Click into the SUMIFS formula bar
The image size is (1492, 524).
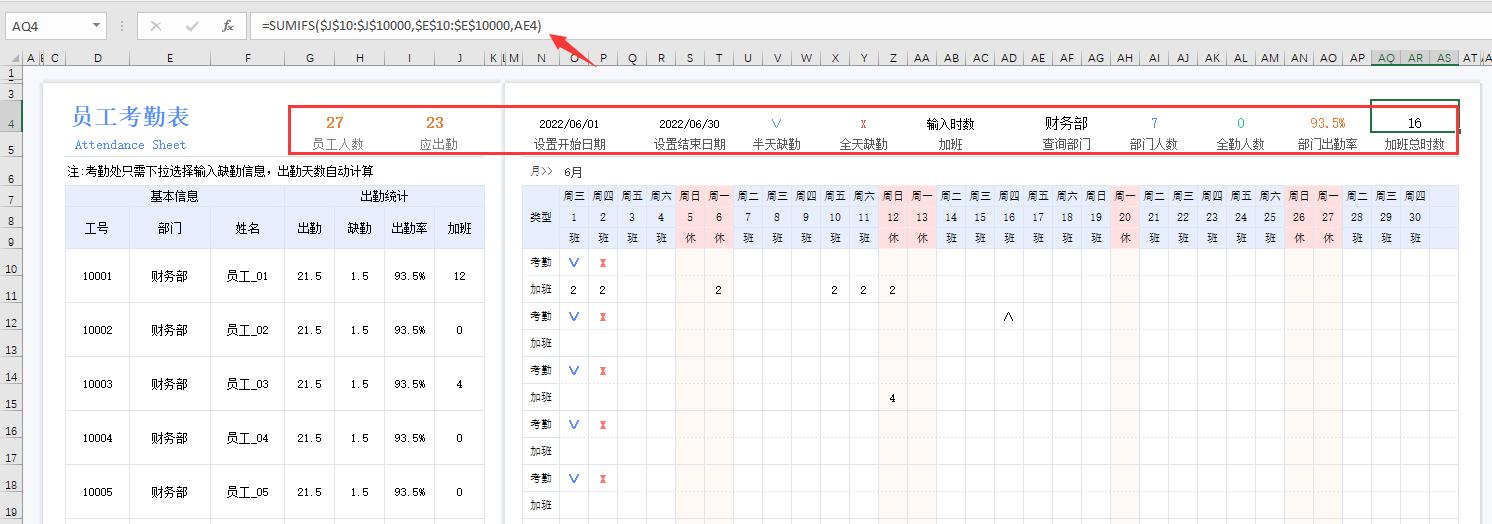click(868, 26)
